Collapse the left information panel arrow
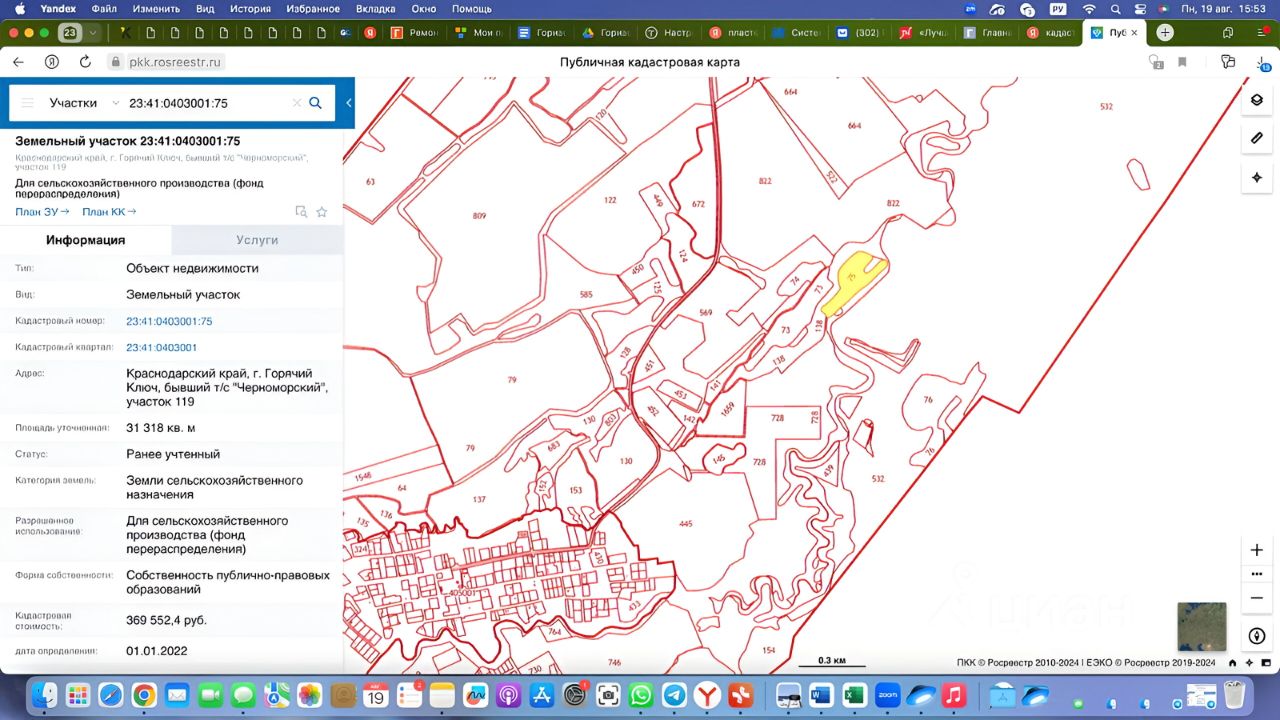 click(348, 103)
